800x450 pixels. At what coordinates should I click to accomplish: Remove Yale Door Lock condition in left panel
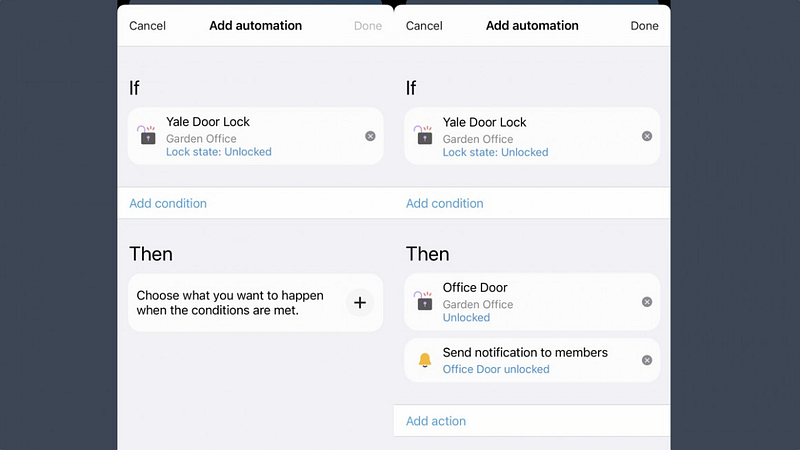(x=370, y=136)
